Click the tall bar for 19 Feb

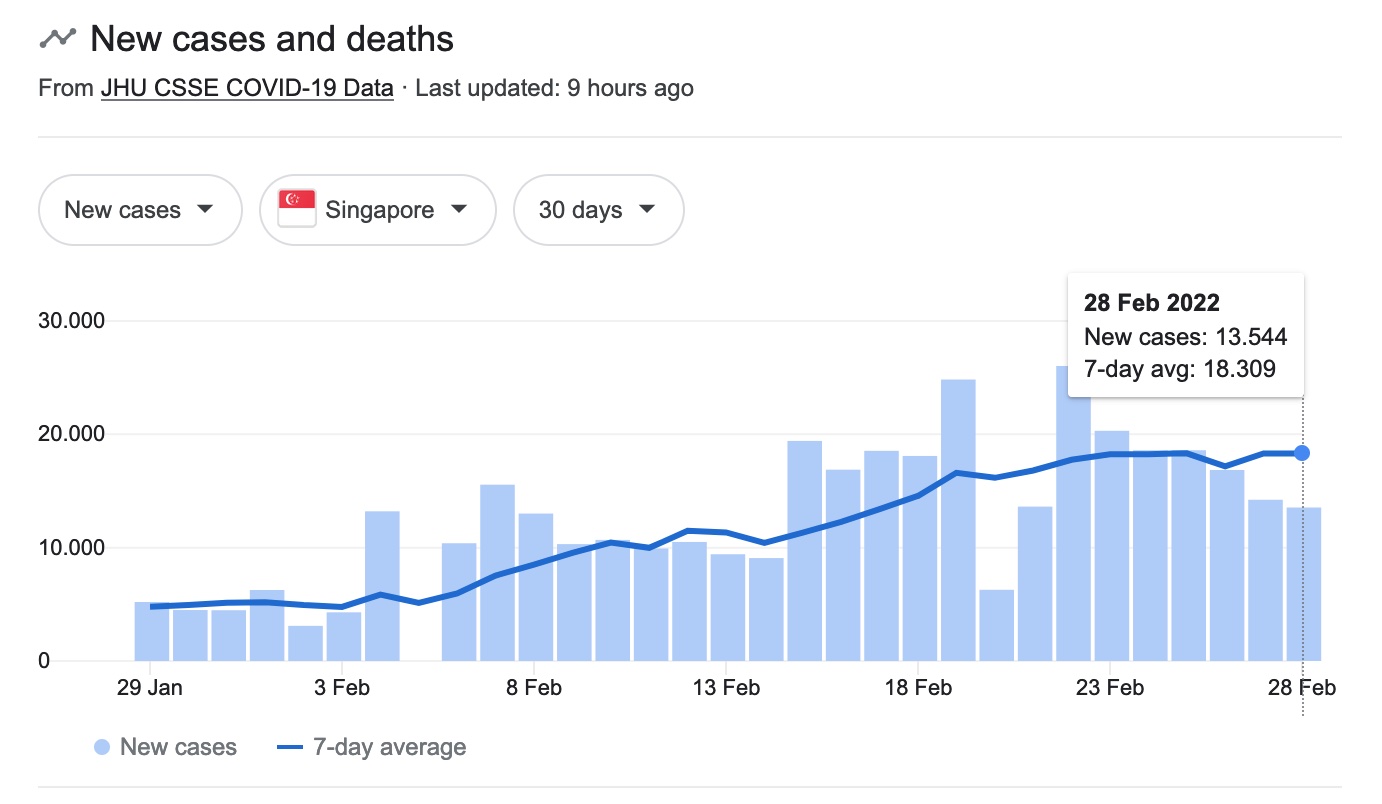(957, 520)
